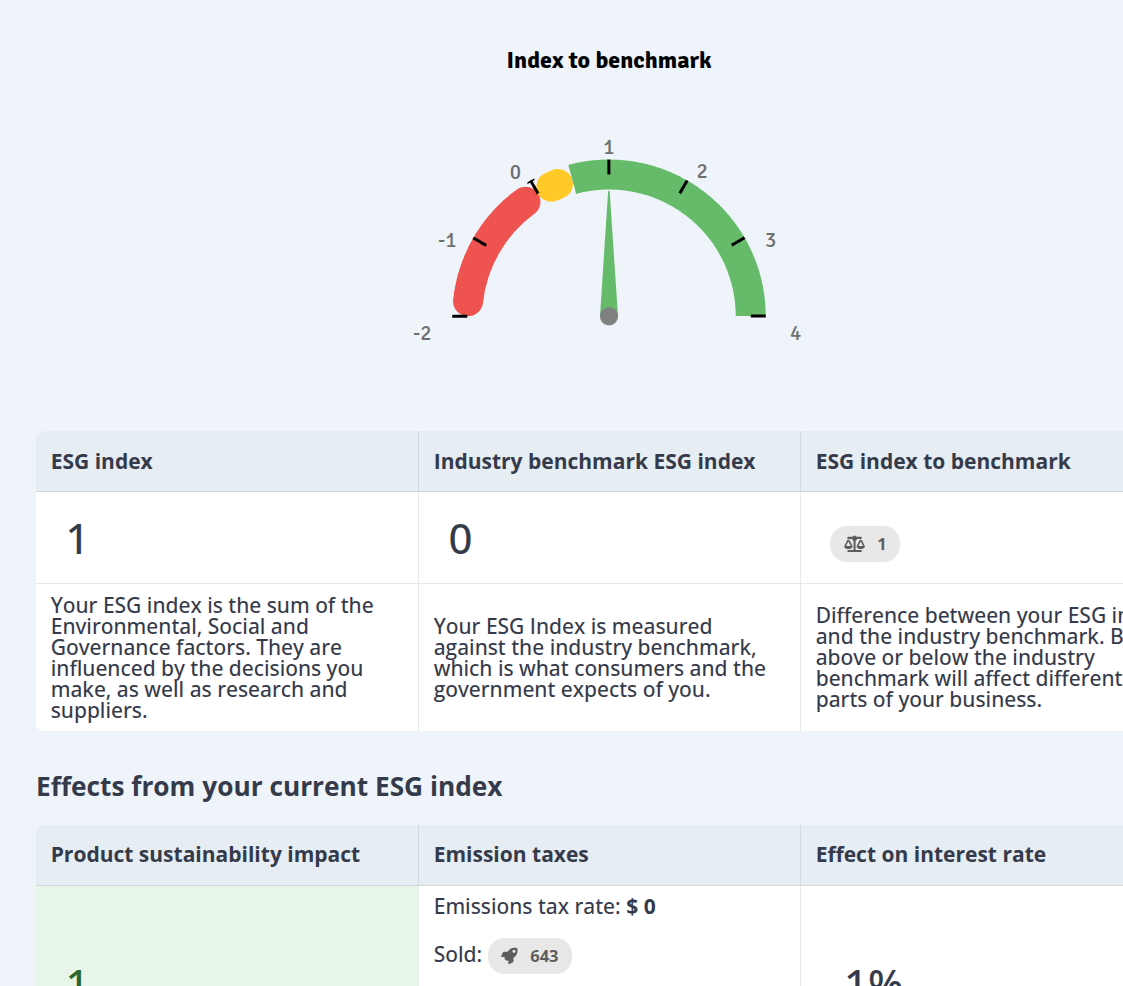
Task: Click the Sold 643 badge
Action: (x=530, y=956)
